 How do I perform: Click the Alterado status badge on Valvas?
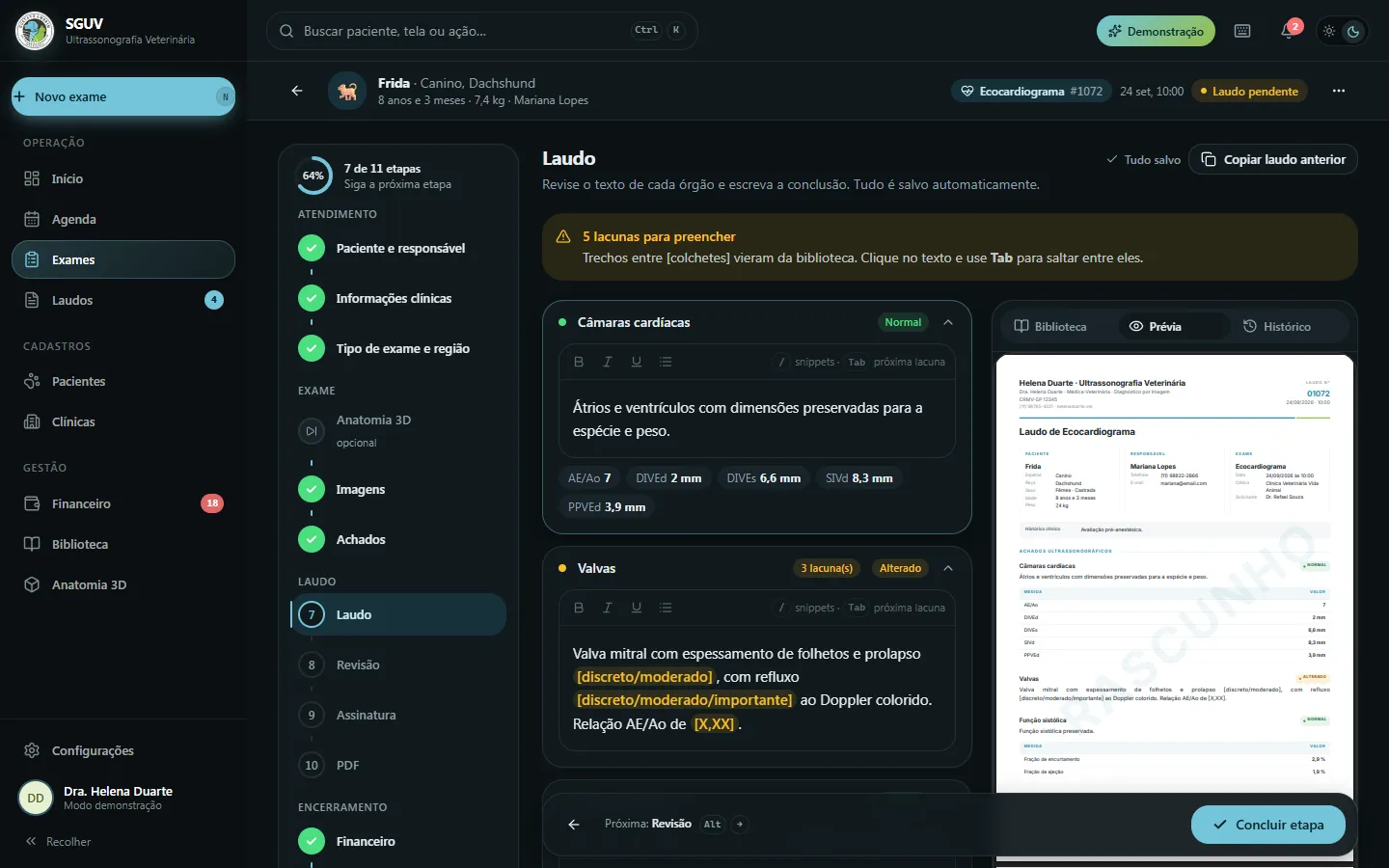[x=900, y=568]
